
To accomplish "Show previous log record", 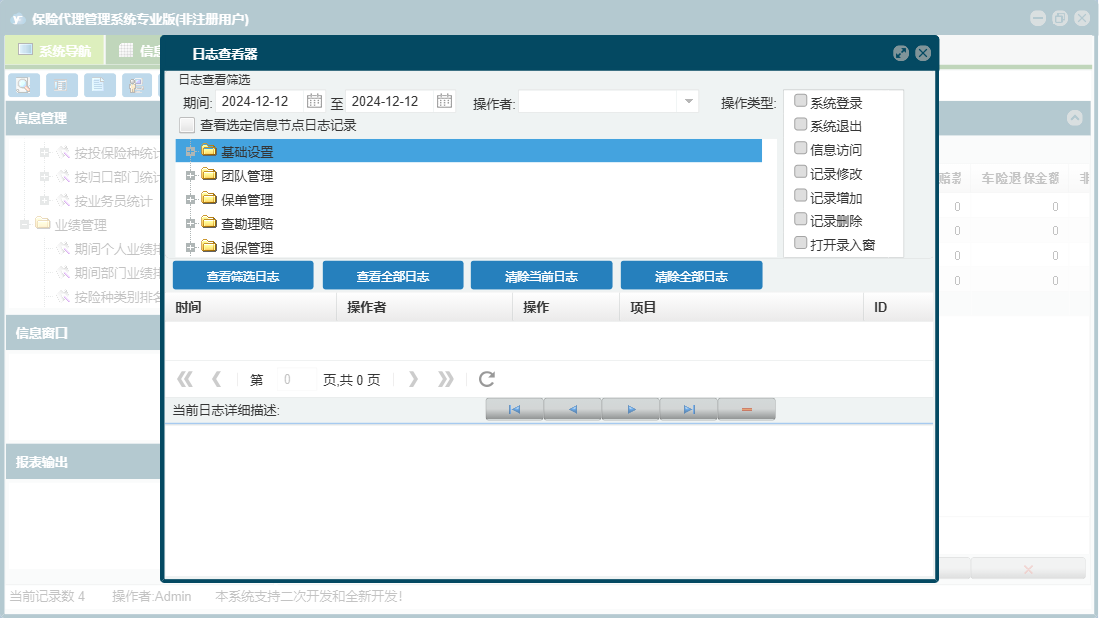I will [573, 409].
